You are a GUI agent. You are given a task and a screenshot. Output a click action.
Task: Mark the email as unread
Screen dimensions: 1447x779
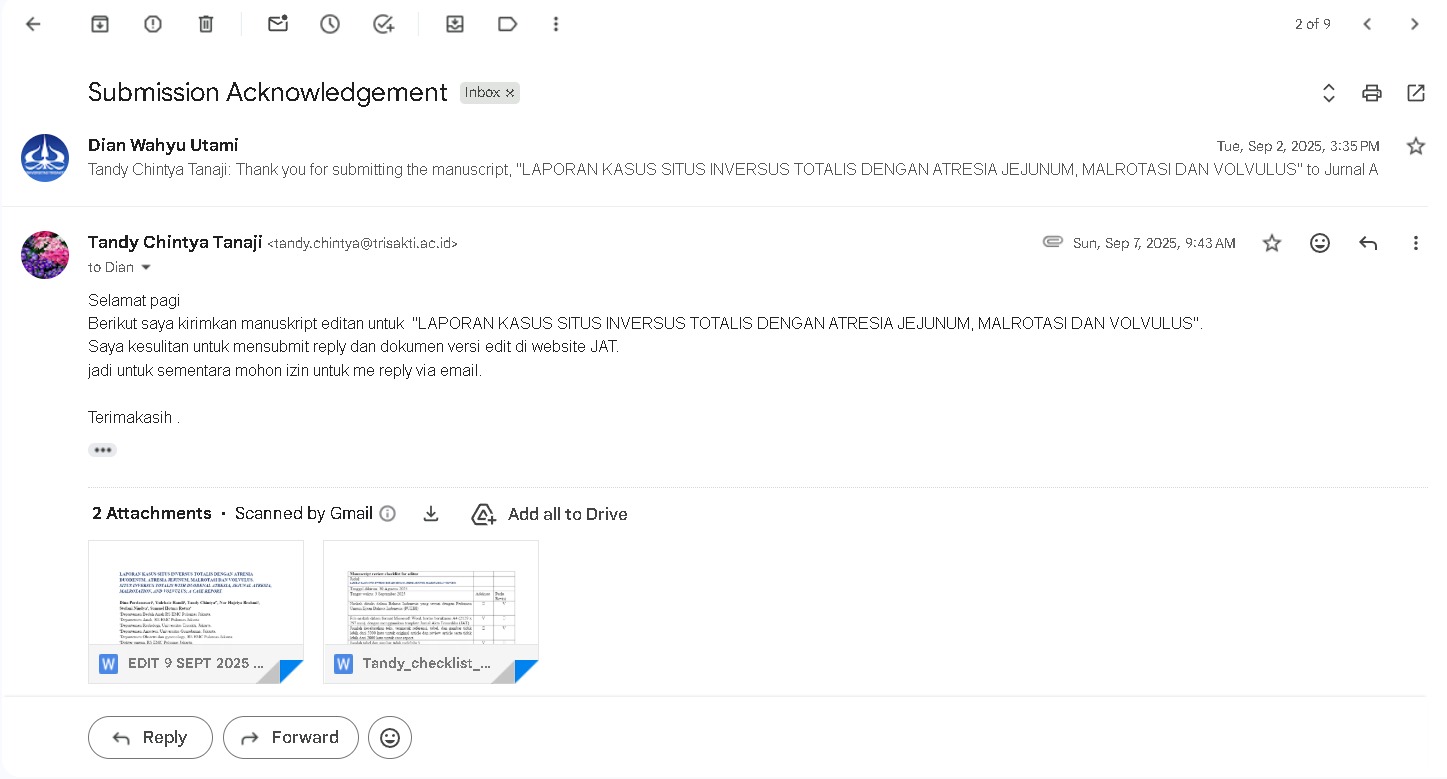[x=278, y=24]
